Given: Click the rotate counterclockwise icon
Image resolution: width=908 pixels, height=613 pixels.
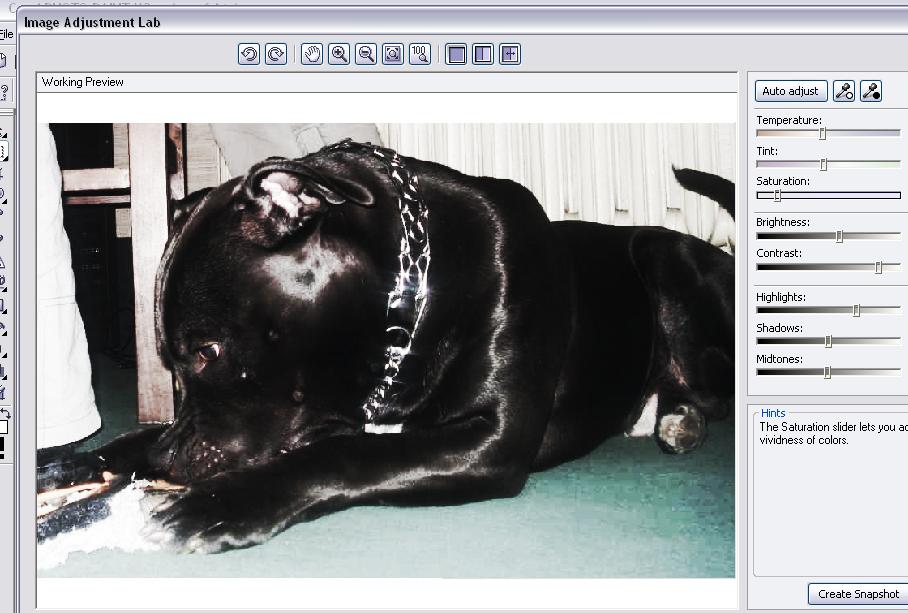Looking at the screenshot, I should (249, 54).
